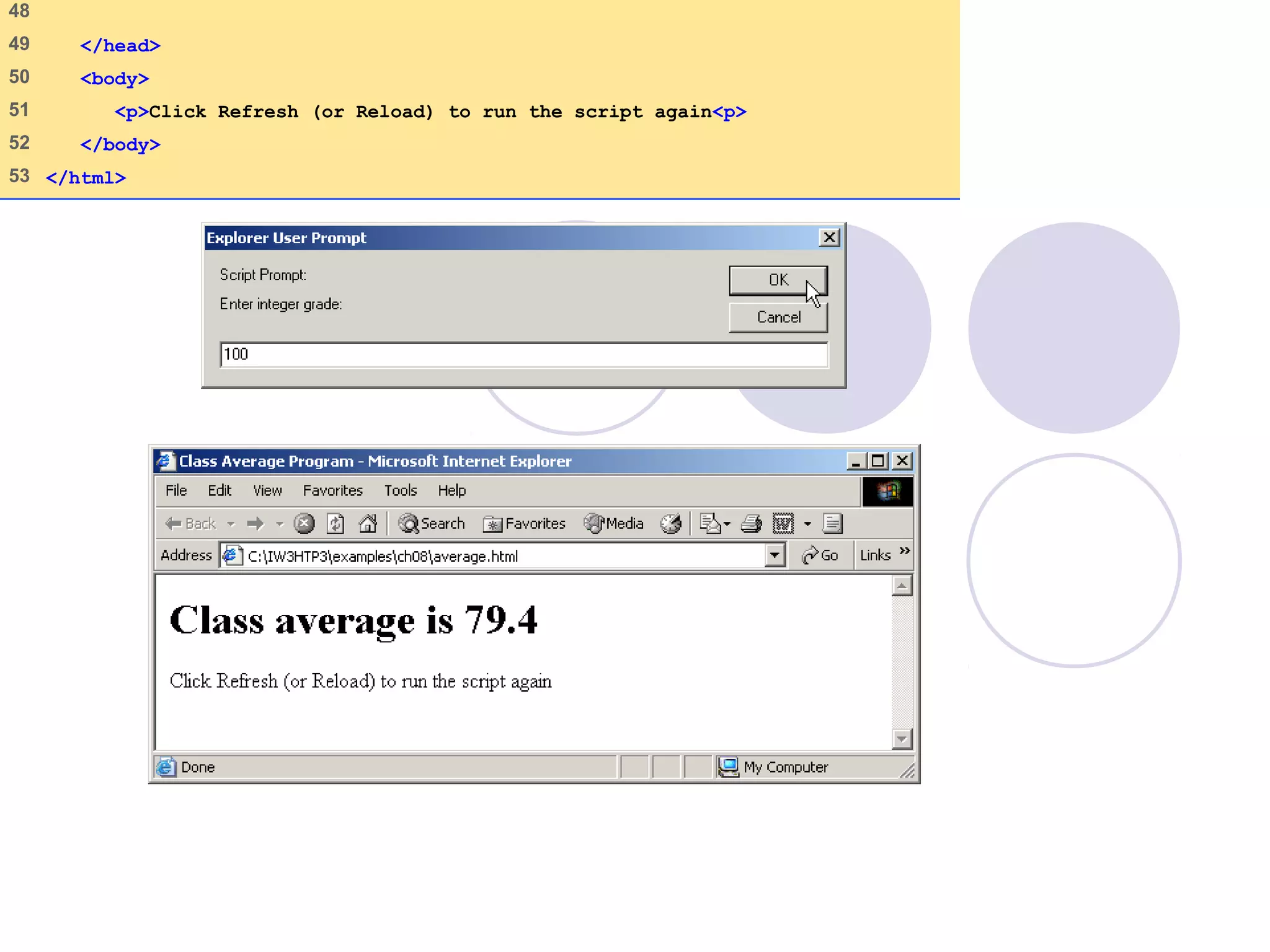Screen dimensions: 1270x952
Task: Open the History icon
Action: pyautogui.click(x=670, y=524)
